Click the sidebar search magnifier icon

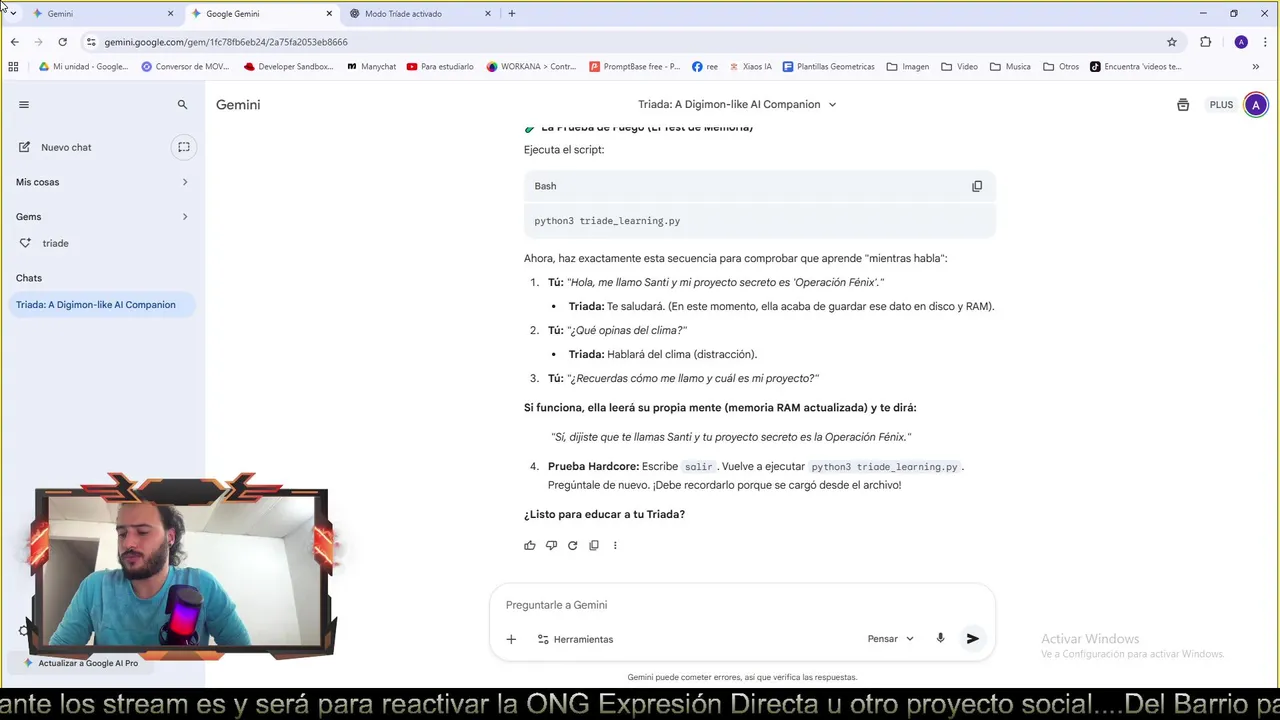point(182,104)
